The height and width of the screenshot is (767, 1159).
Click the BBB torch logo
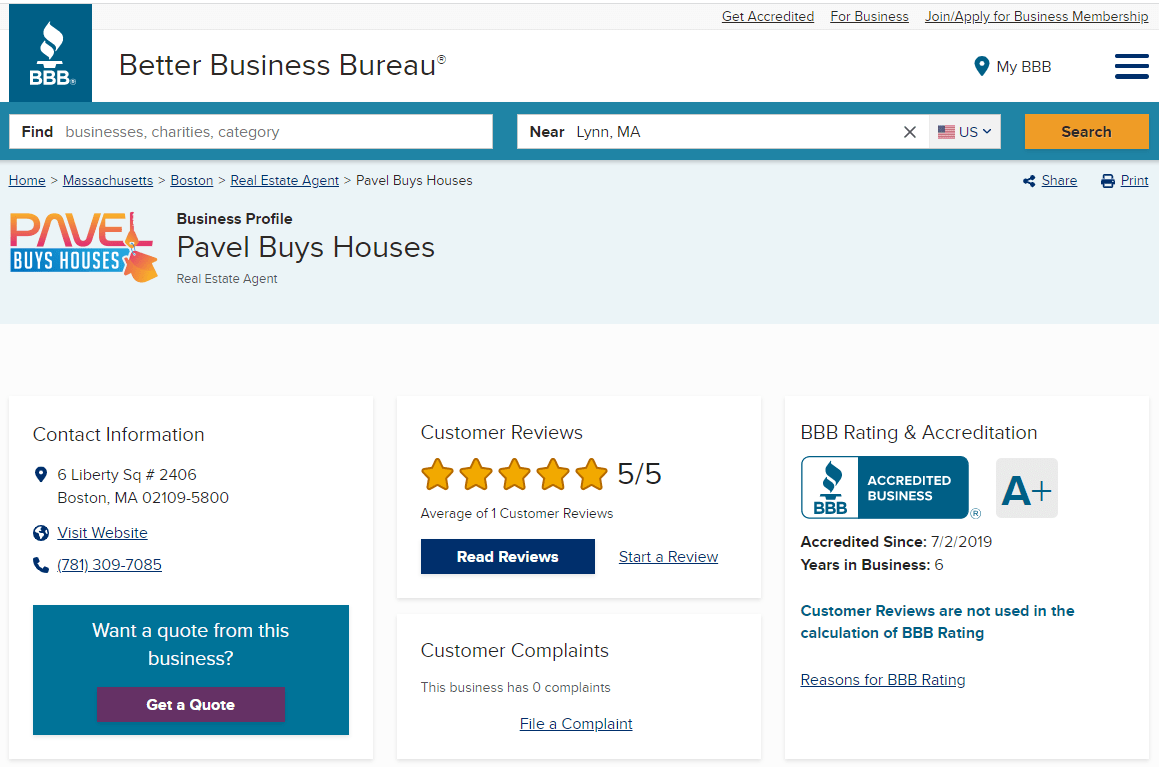pyautogui.click(x=50, y=53)
